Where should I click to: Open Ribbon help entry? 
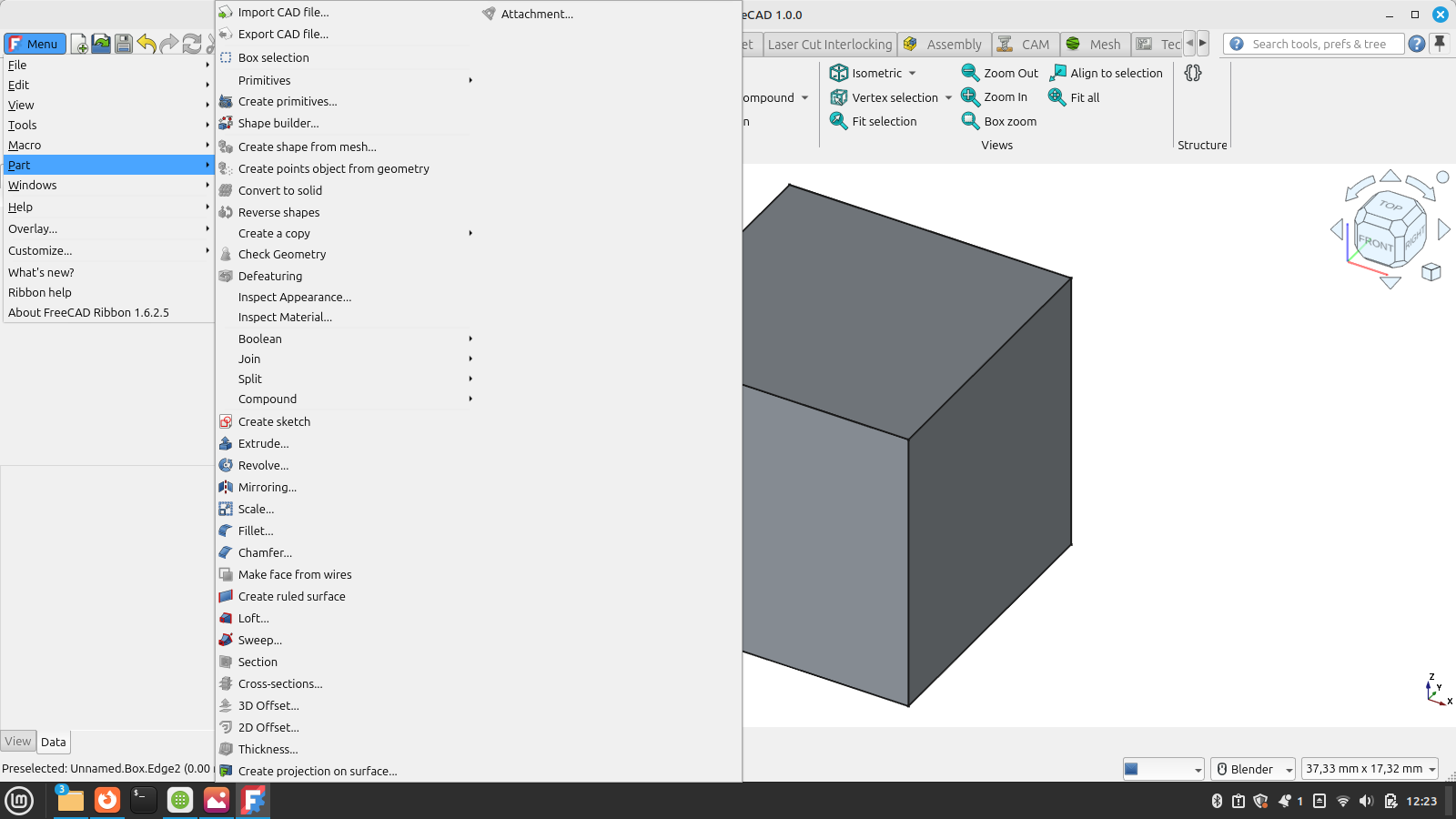[40, 292]
